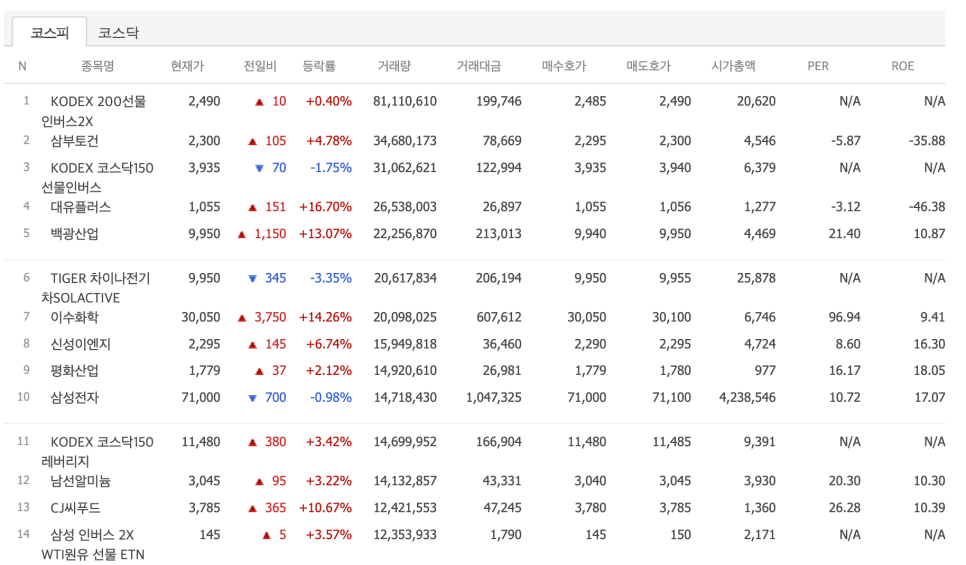Open the CJ씨푸드 stock link
This screenshot has width=966, height=565.
tap(75, 508)
